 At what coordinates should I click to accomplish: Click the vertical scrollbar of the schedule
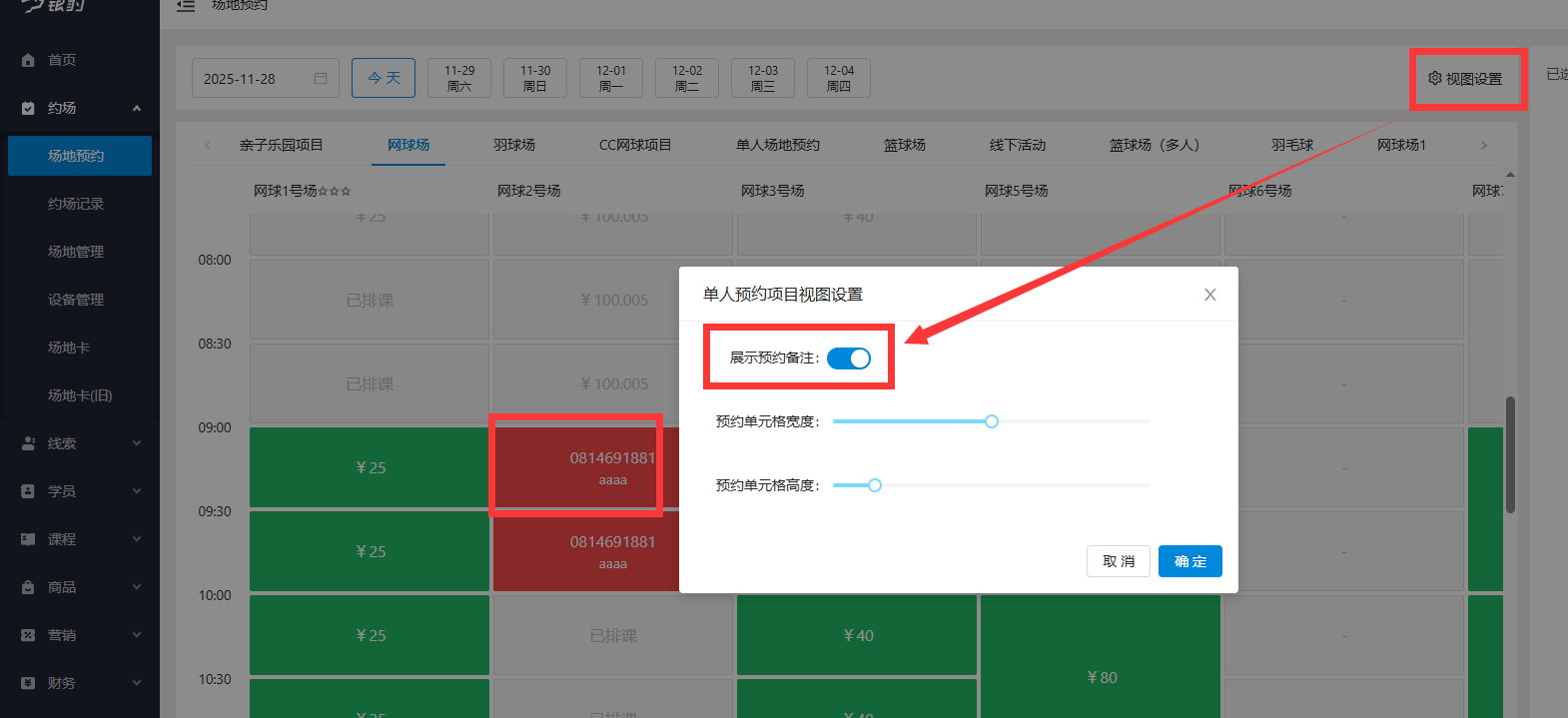pyautogui.click(x=1510, y=454)
